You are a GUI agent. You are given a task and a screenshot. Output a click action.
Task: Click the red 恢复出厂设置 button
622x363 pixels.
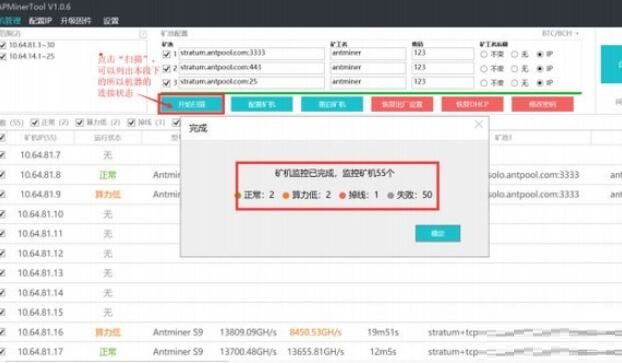coord(402,104)
